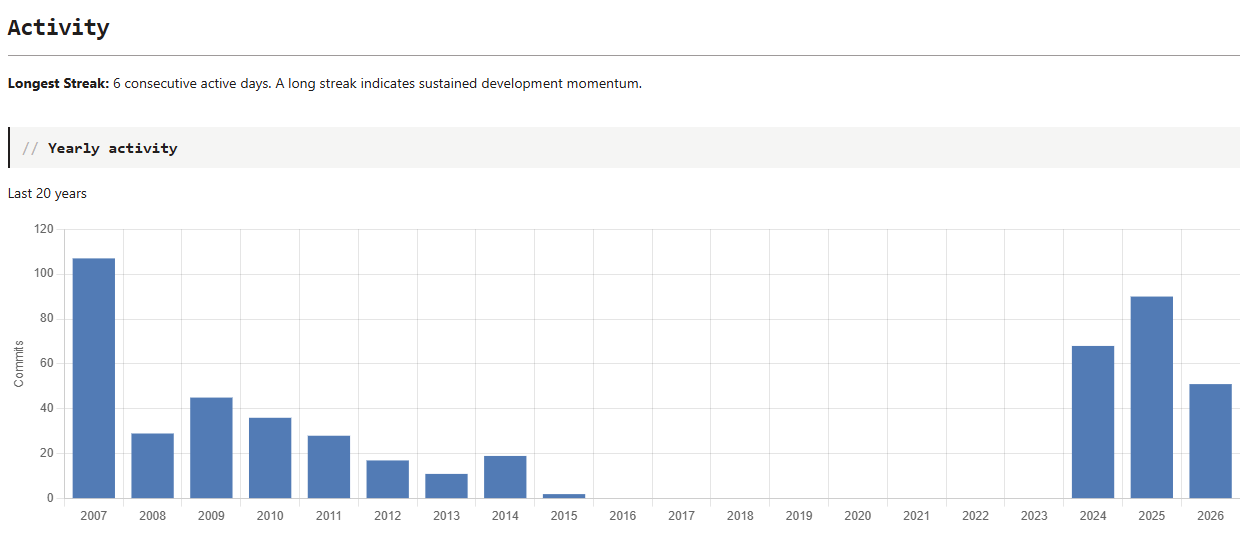Click the 2016 axis label
The width and height of the screenshot is (1249, 540).
coord(623,516)
